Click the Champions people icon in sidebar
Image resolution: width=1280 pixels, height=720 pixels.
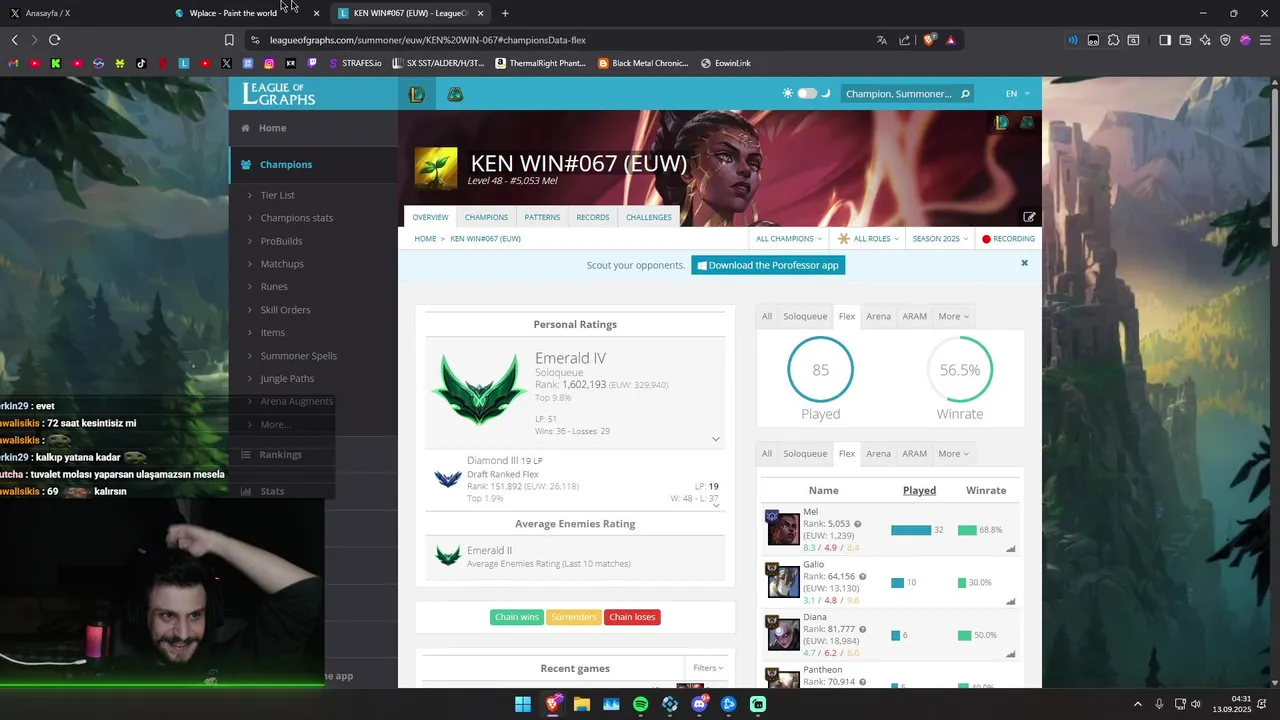click(245, 164)
